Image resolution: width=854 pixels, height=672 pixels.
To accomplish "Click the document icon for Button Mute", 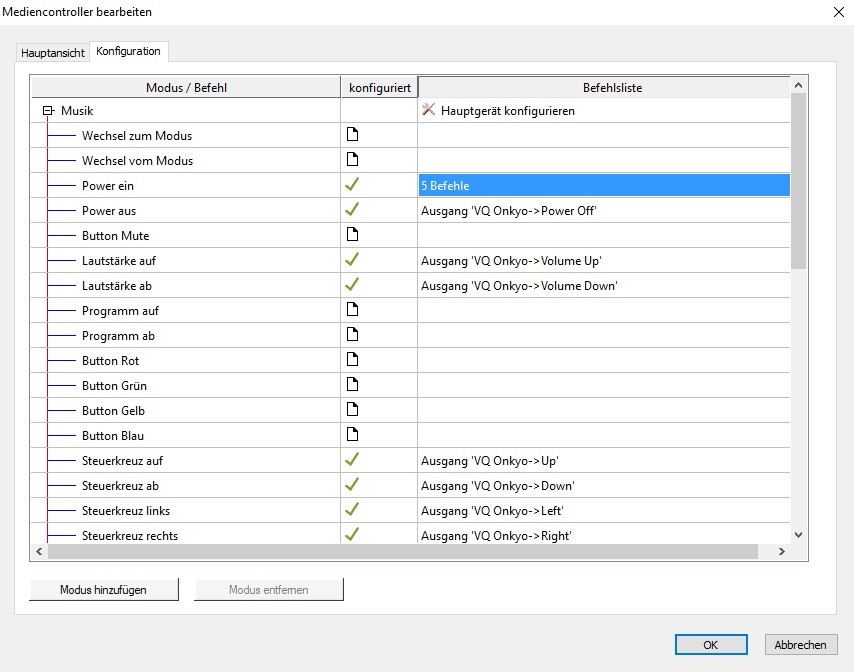I will pos(351,235).
